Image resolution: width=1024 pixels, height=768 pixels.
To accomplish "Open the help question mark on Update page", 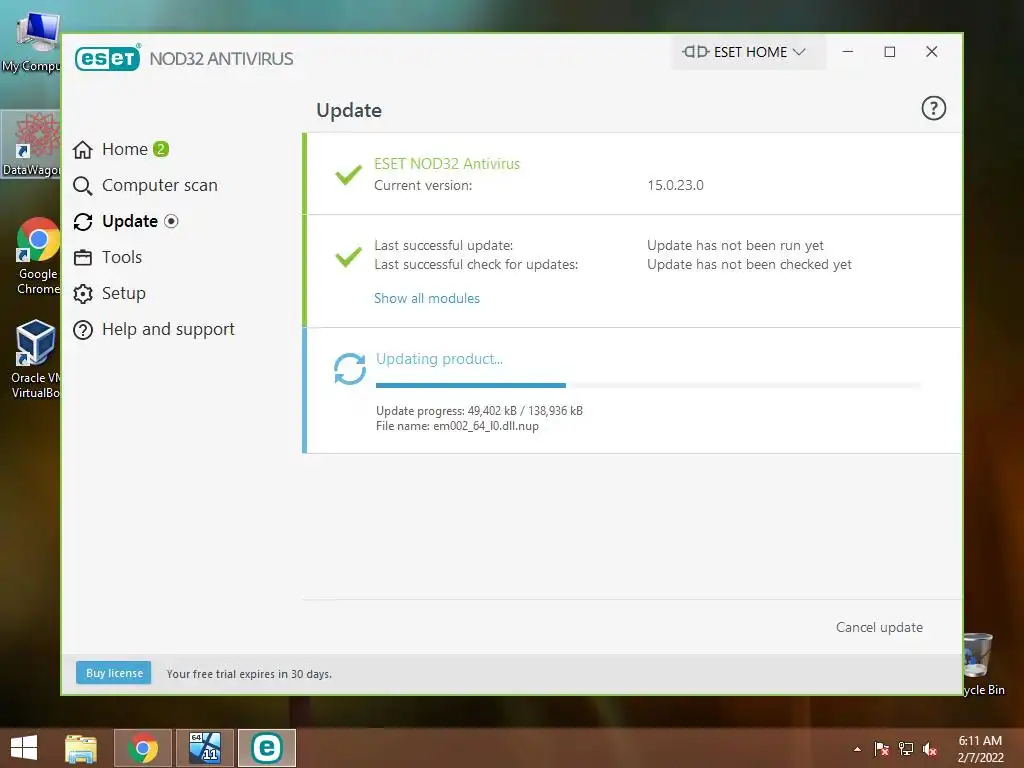I will tap(933, 108).
